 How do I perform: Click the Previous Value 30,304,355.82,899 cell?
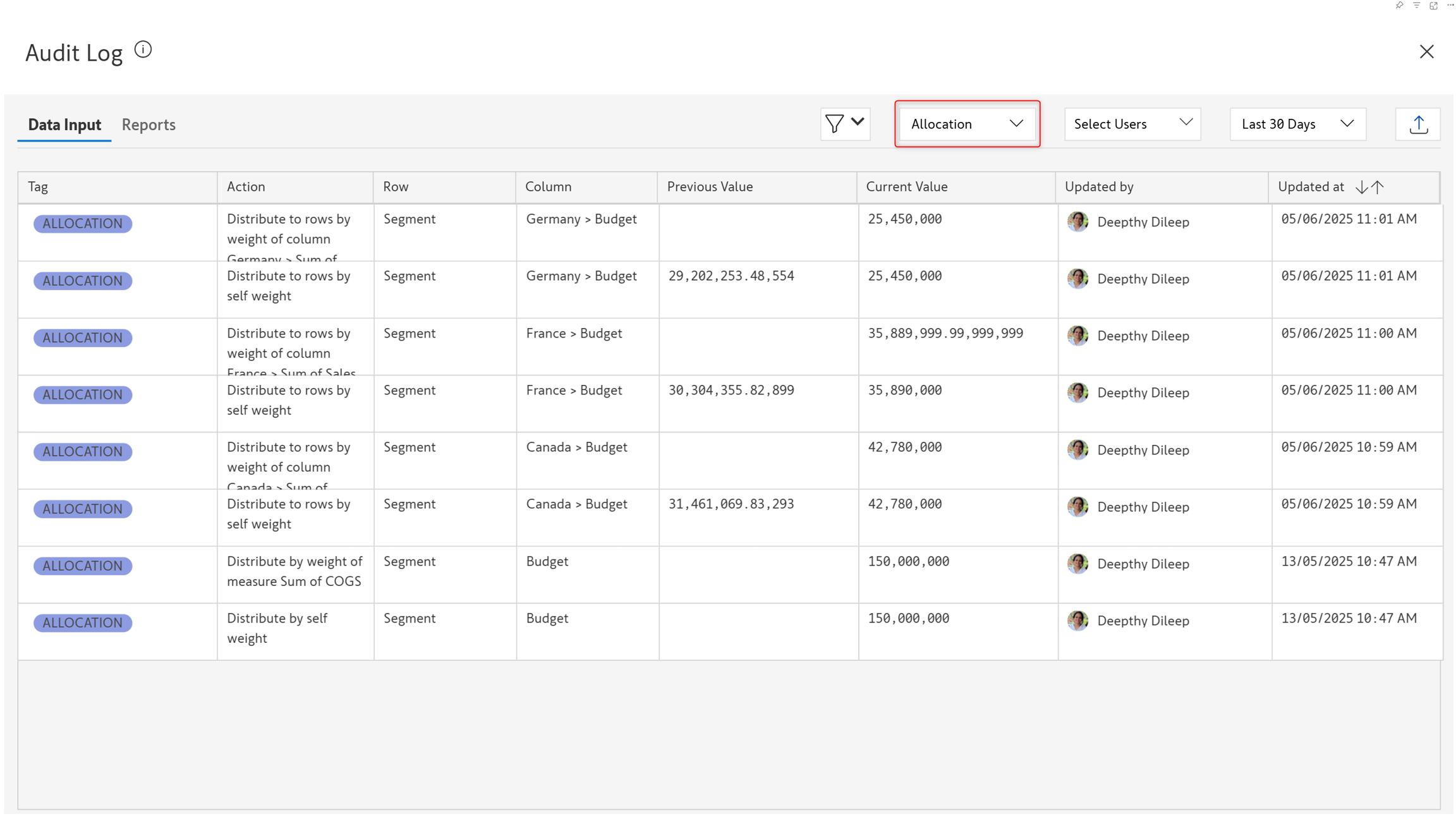click(x=731, y=391)
